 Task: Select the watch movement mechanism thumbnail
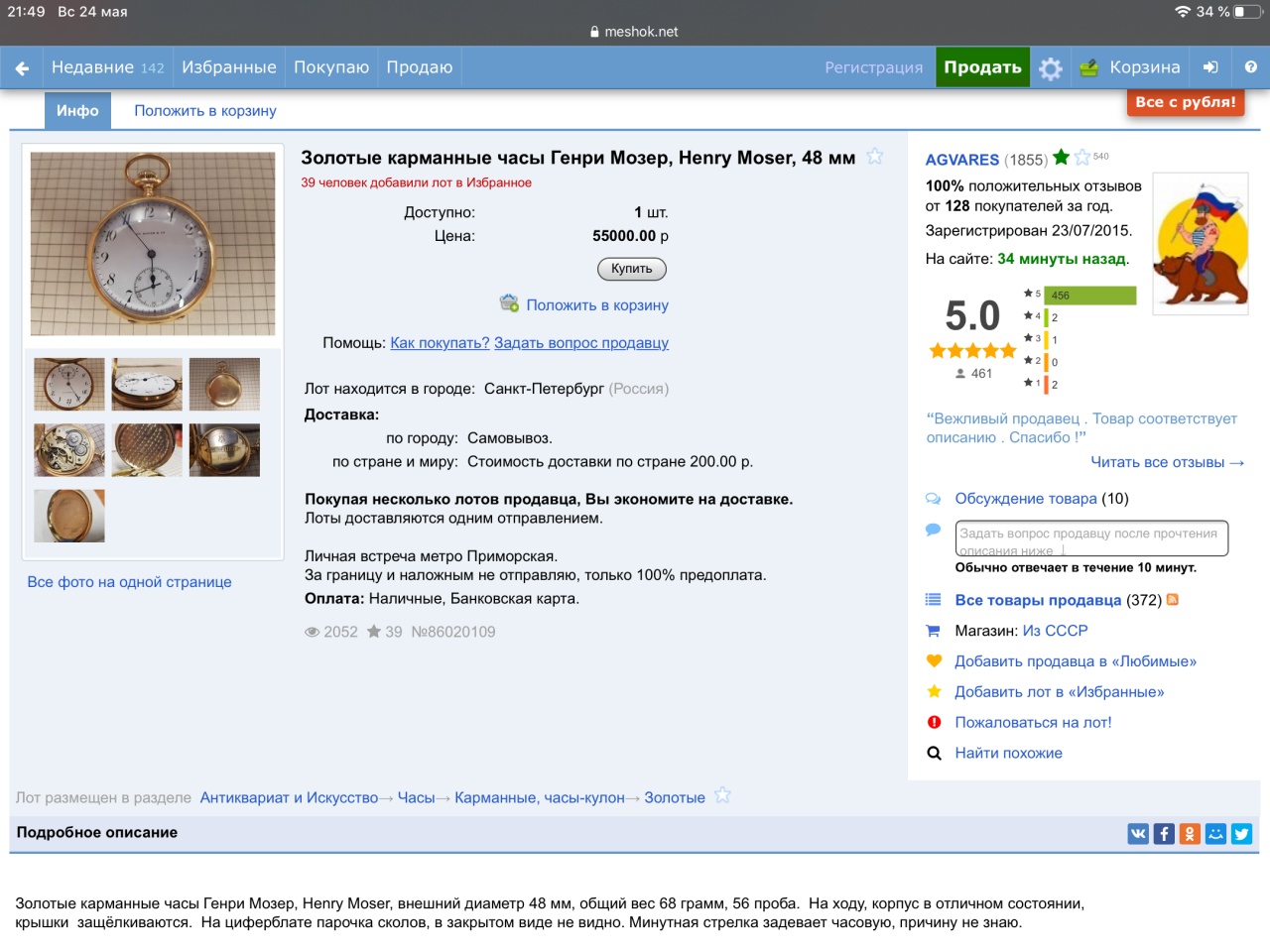click(x=68, y=450)
